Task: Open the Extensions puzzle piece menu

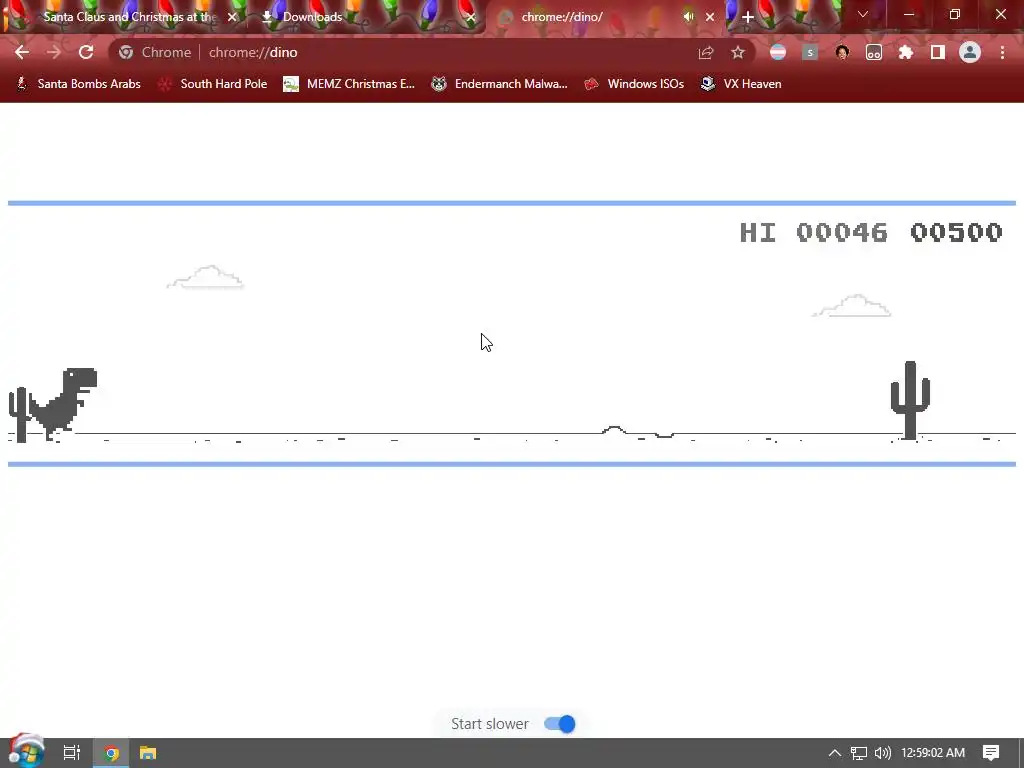Action: [906, 52]
